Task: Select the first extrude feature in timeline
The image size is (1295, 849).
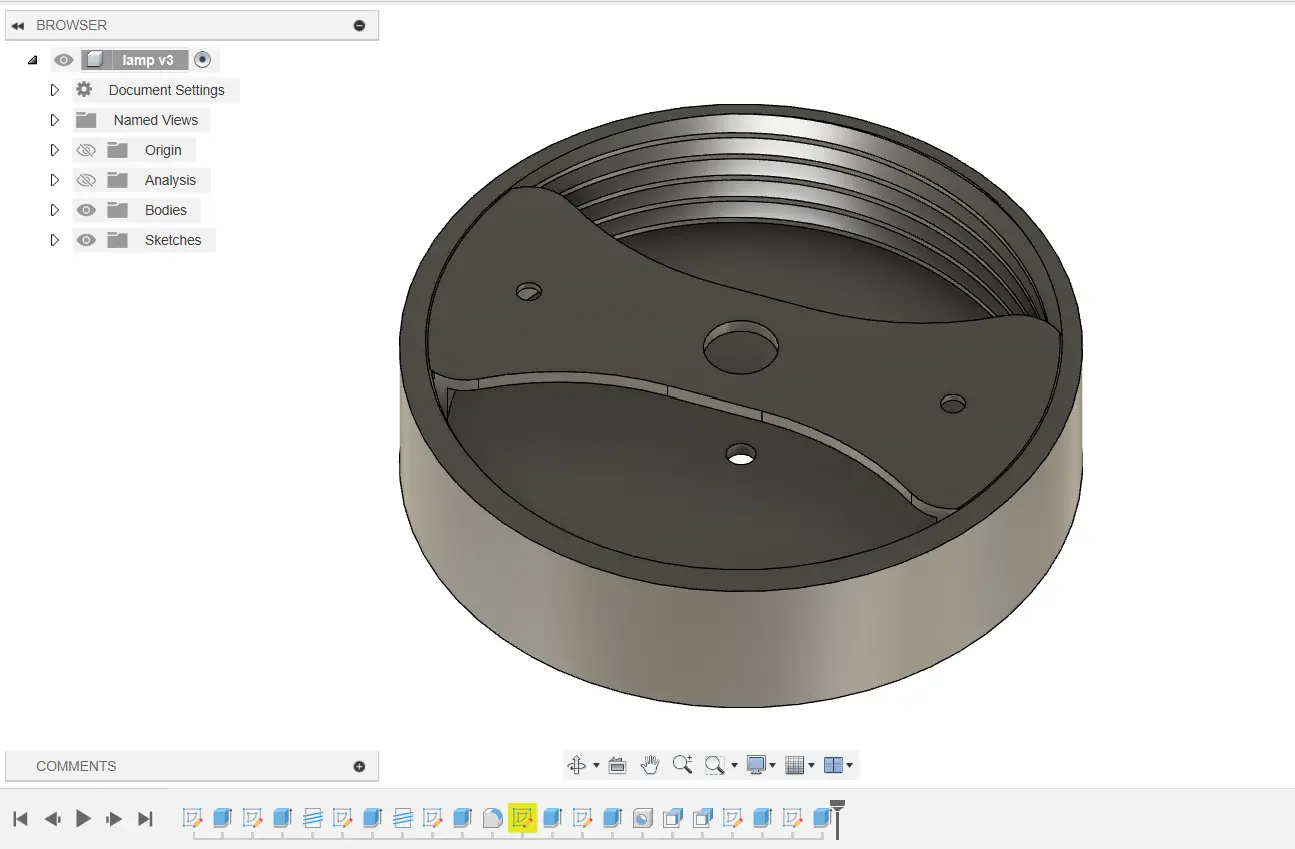Action: point(222,818)
